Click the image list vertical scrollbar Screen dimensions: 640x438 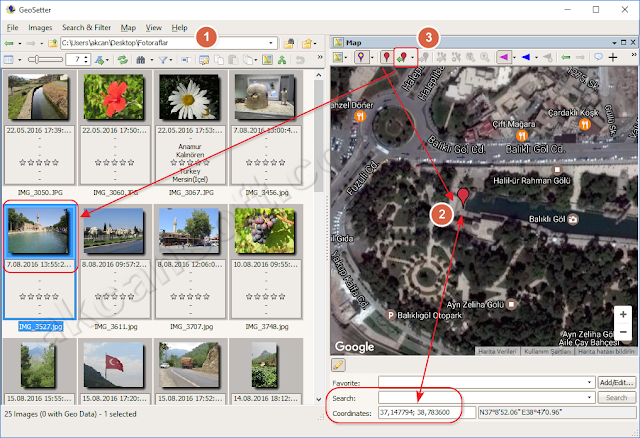click(x=319, y=237)
